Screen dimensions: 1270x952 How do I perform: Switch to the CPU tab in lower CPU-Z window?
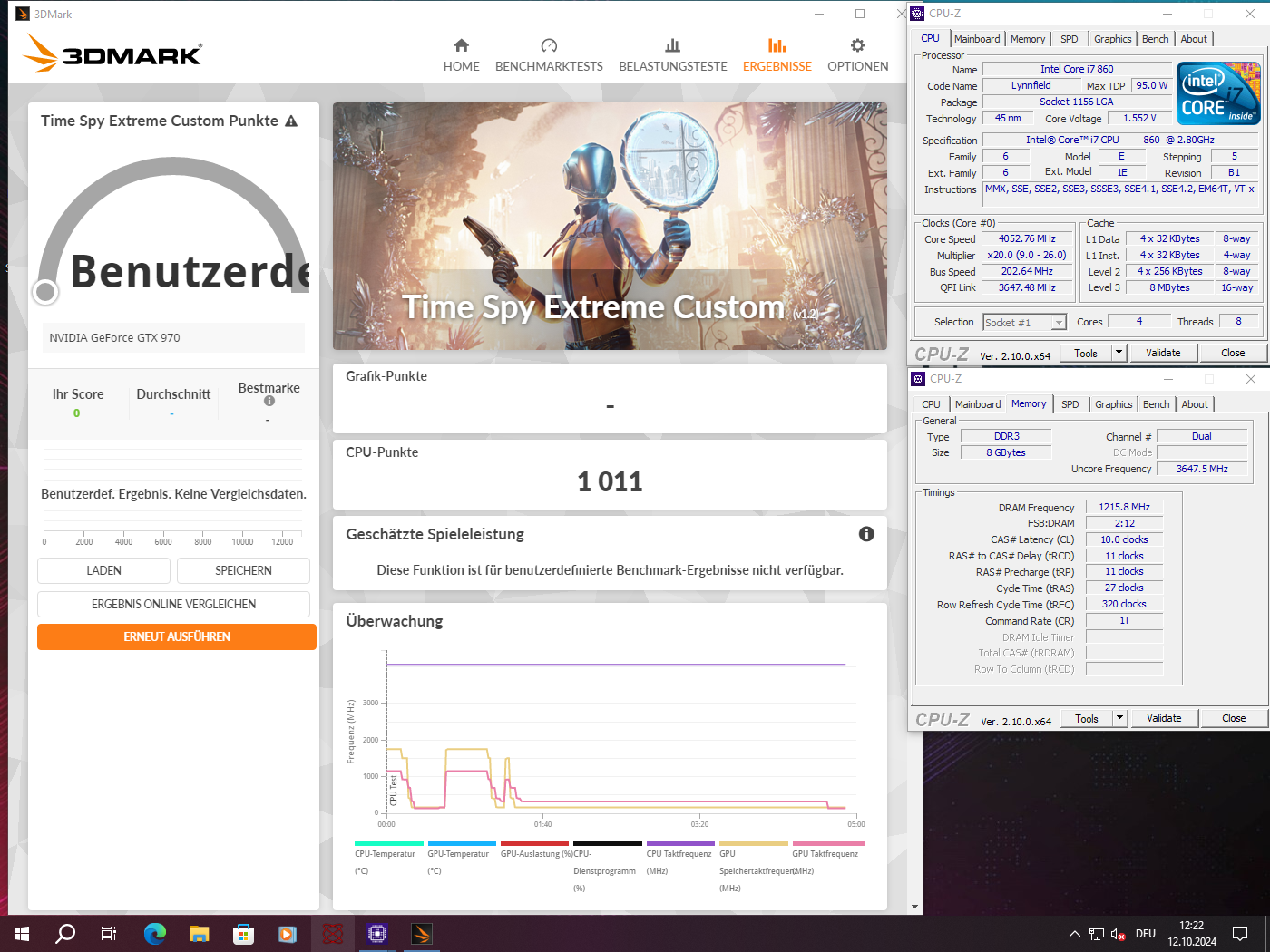click(x=931, y=404)
